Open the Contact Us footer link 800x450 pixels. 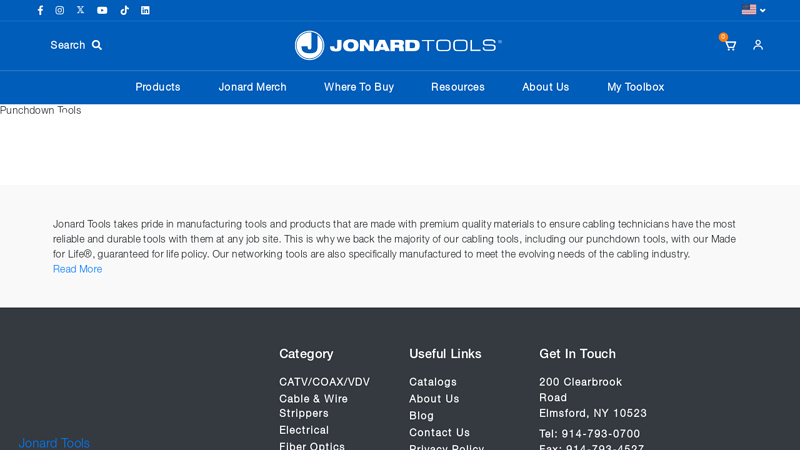(x=439, y=432)
